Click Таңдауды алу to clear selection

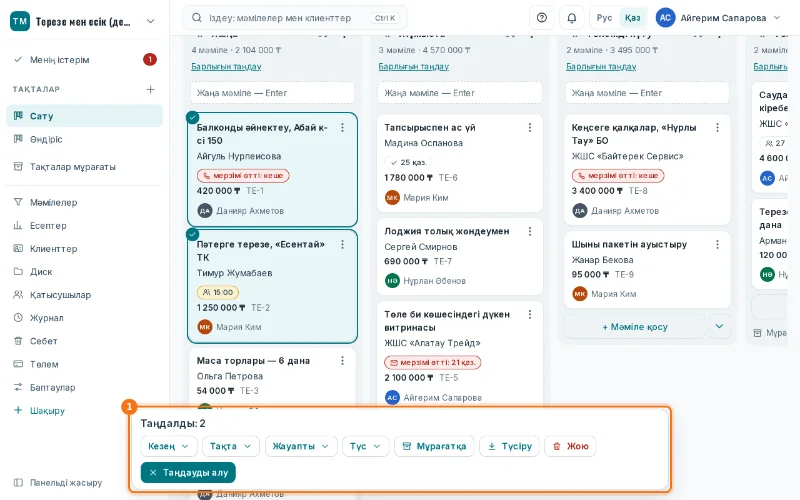point(188,472)
